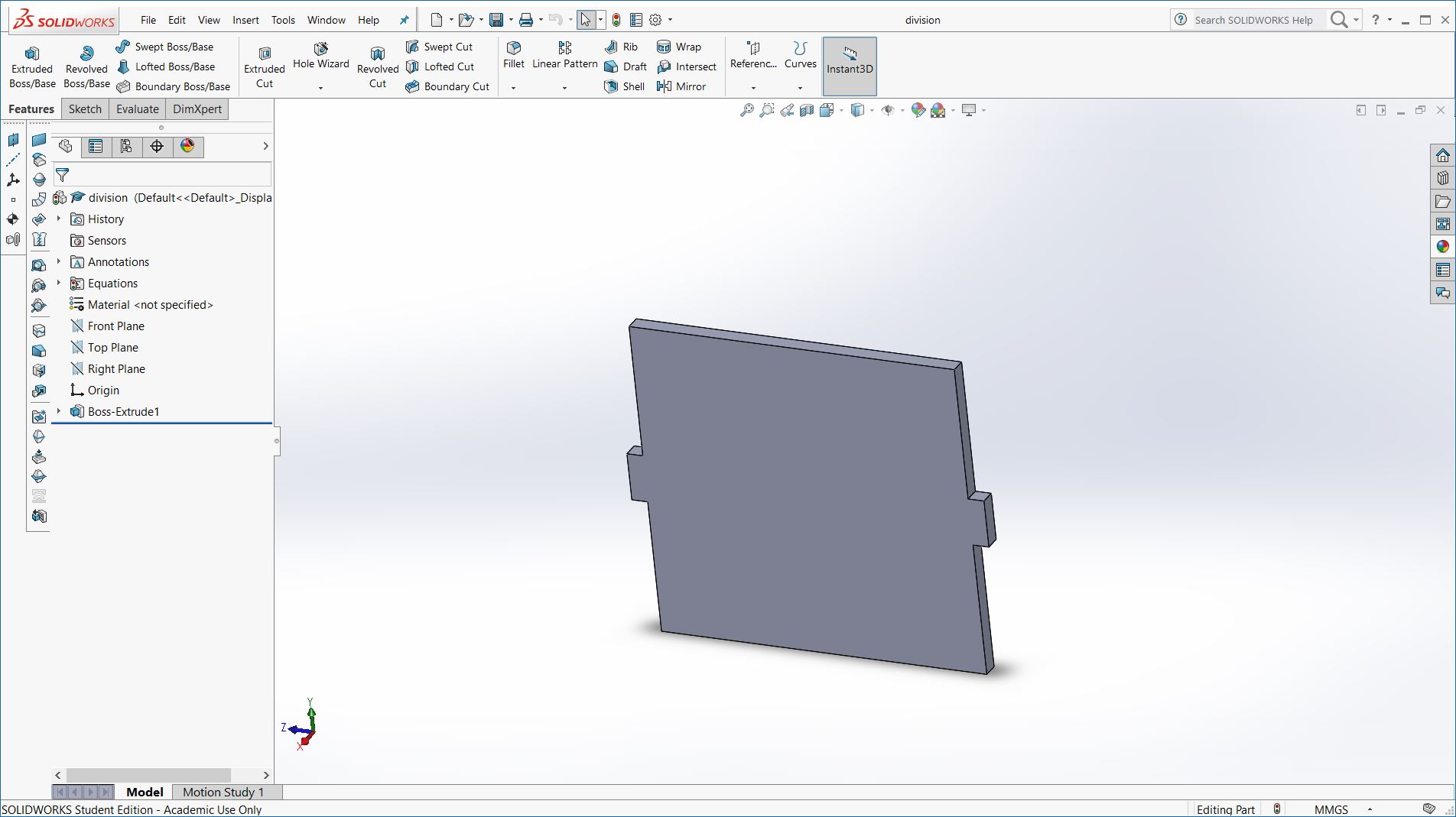Open SOLIDWORKS Resources in task pane

pos(1443,155)
